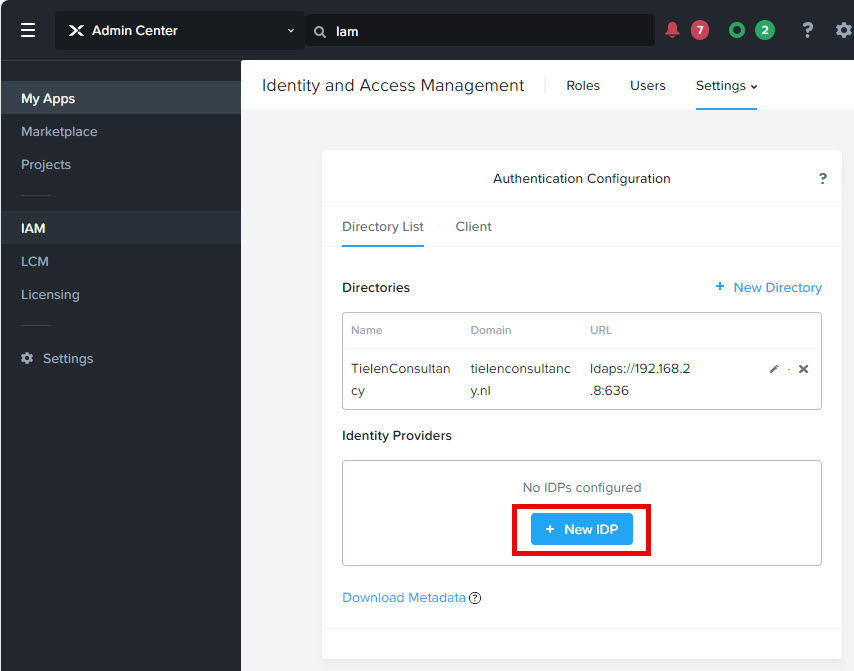Switch to the Client tab
This screenshot has height=671, width=854.
(x=473, y=227)
